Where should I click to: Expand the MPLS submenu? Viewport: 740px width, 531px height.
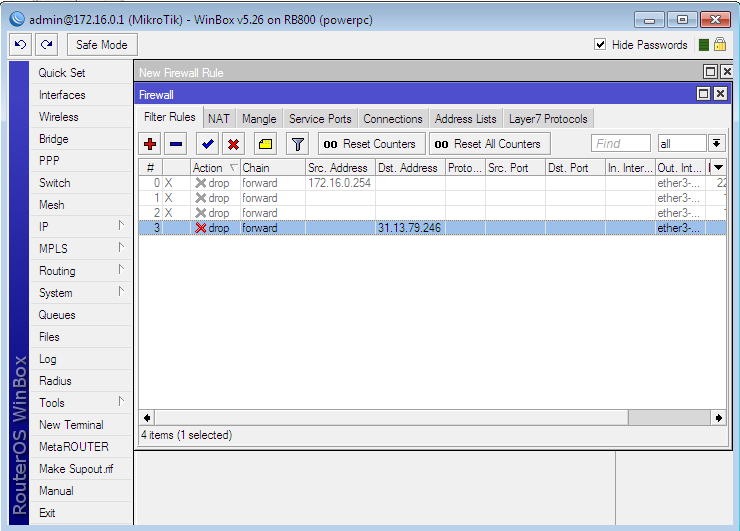coord(121,247)
